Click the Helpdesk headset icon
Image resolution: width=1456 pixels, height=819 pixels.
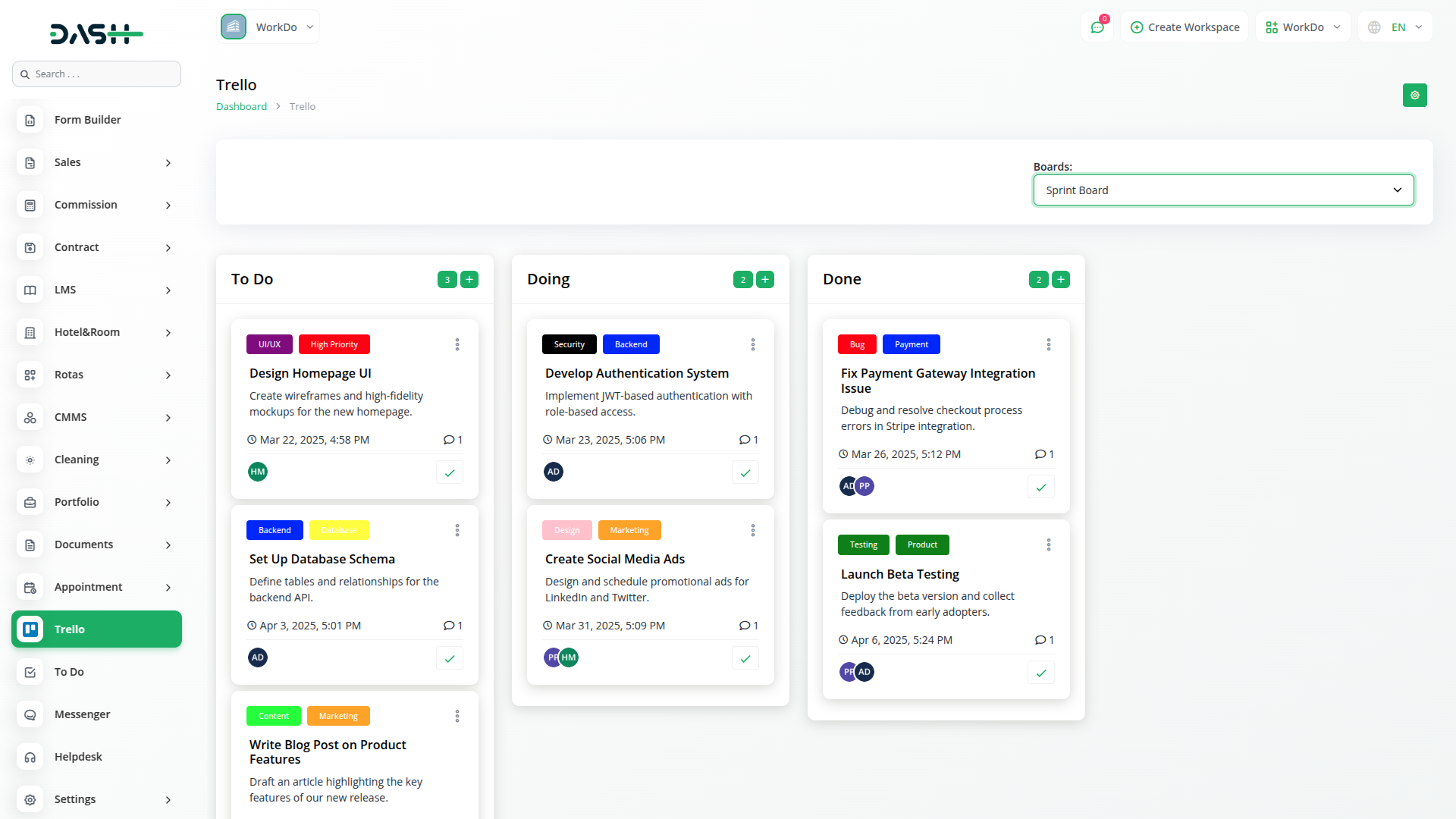coord(30,757)
